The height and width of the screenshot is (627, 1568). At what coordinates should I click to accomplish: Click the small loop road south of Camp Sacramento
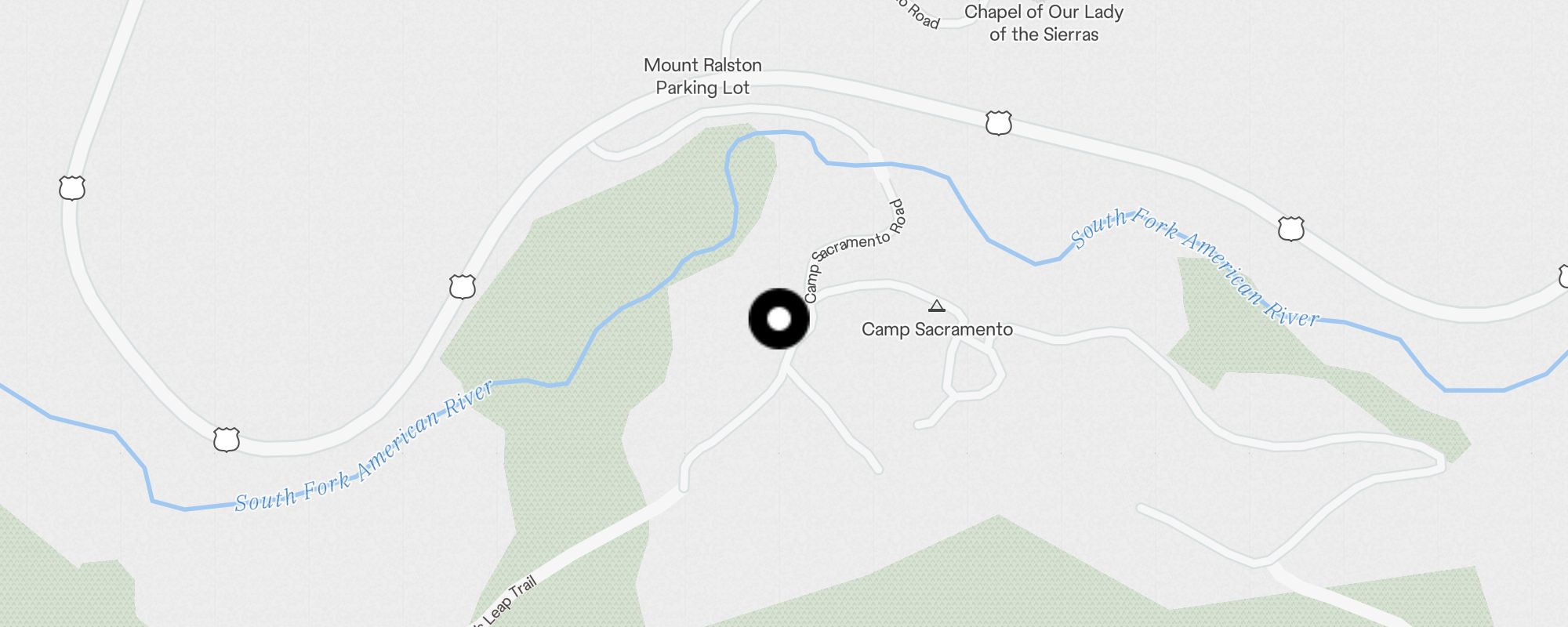pos(972,370)
